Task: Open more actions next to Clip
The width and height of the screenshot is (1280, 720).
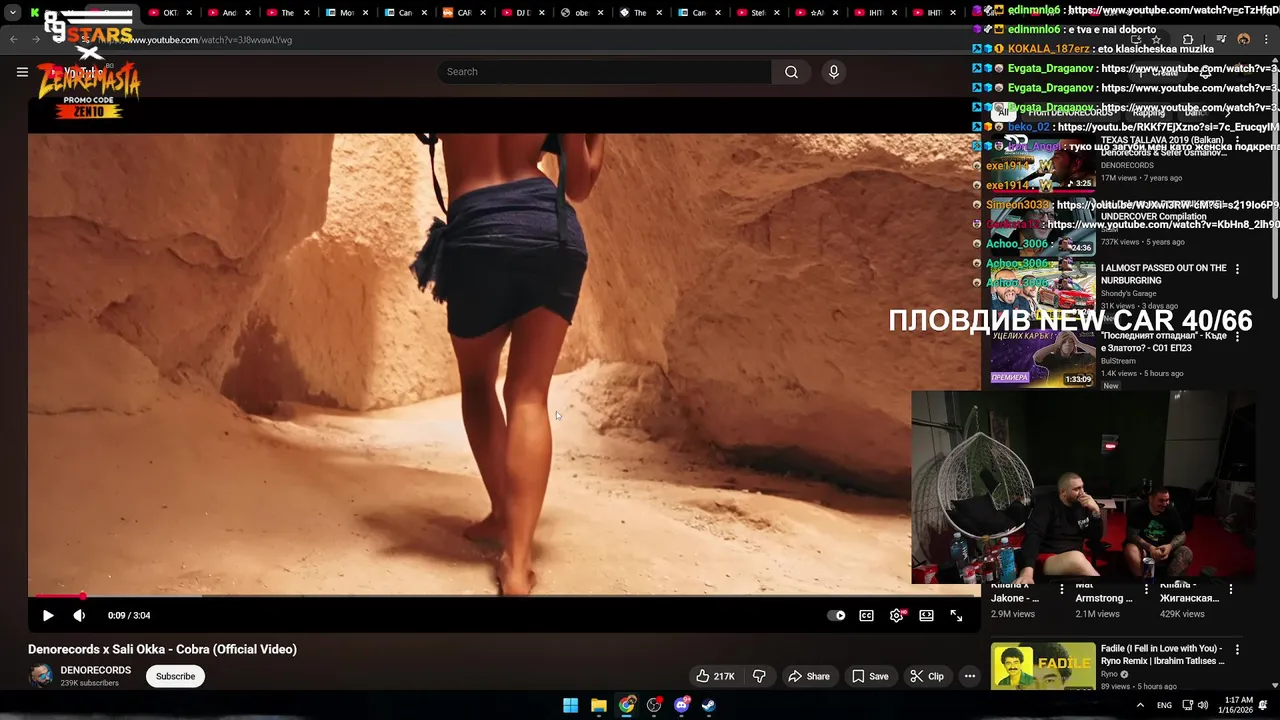Action: pyautogui.click(x=969, y=676)
